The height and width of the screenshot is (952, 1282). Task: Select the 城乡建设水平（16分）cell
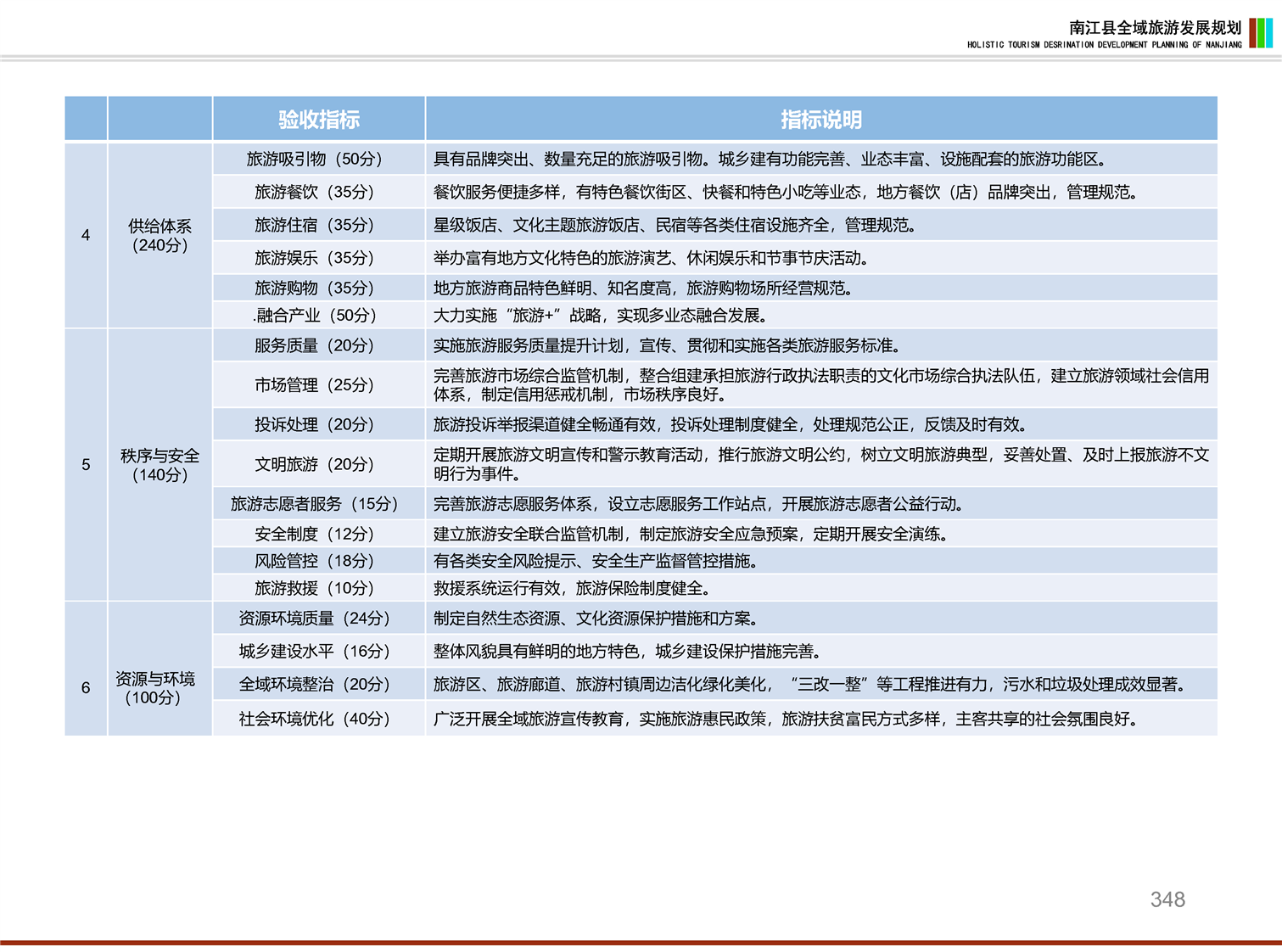click(x=318, y=652)
